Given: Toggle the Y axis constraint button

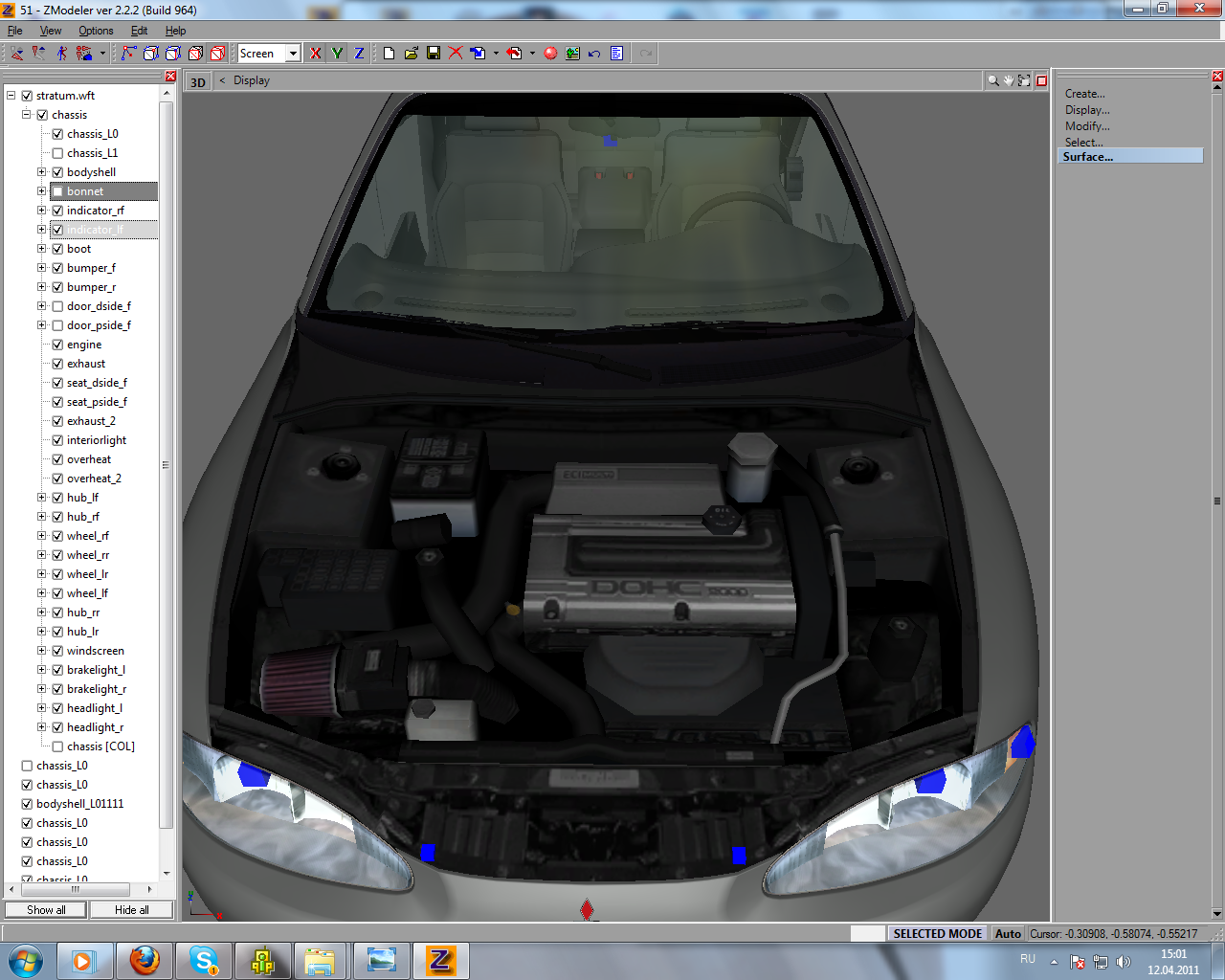Looking at the screenshot, I should click(x=338, y=54).
